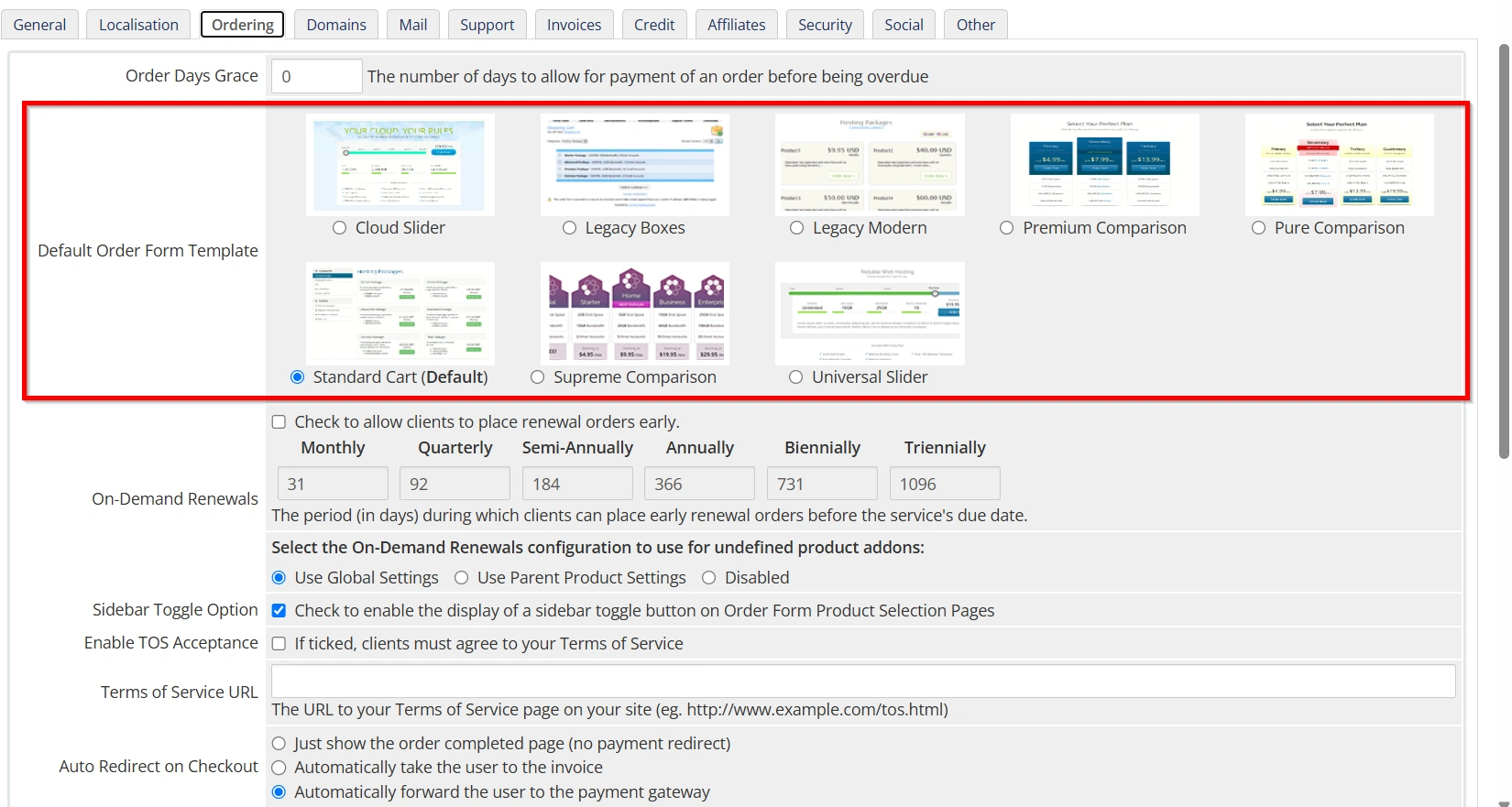Click the Universal Slider template thumbnail
This screenshot has height=807, width=1512.
pos(870,313)
